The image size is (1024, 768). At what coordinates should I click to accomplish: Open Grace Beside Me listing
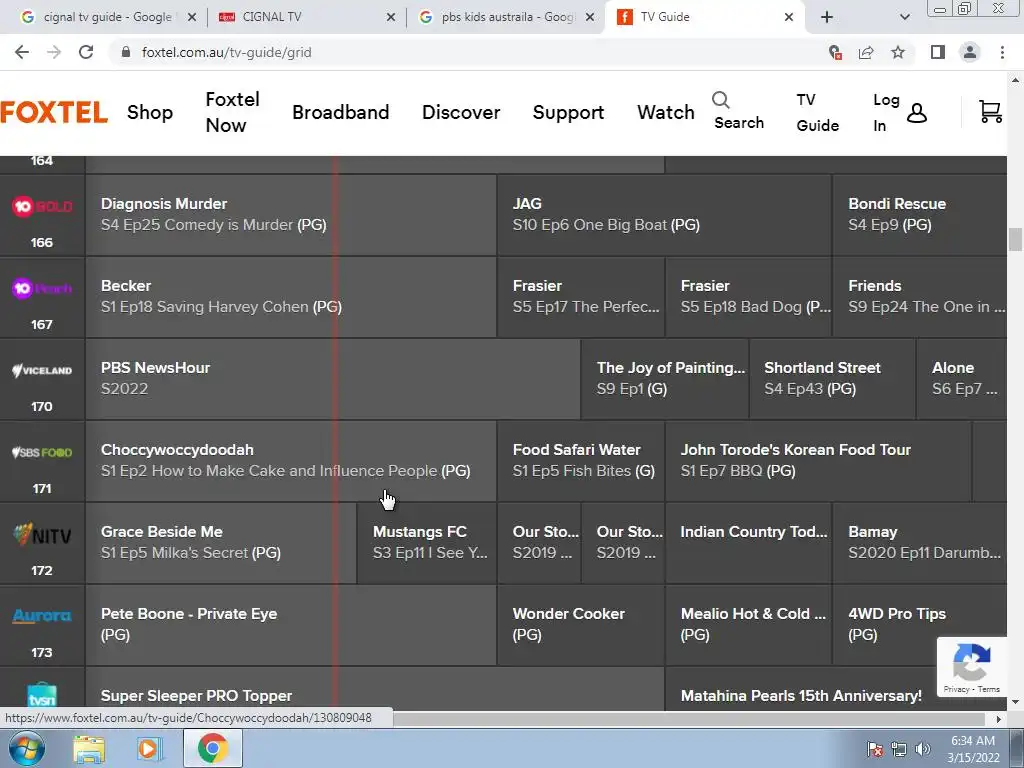tap(221, 543)
